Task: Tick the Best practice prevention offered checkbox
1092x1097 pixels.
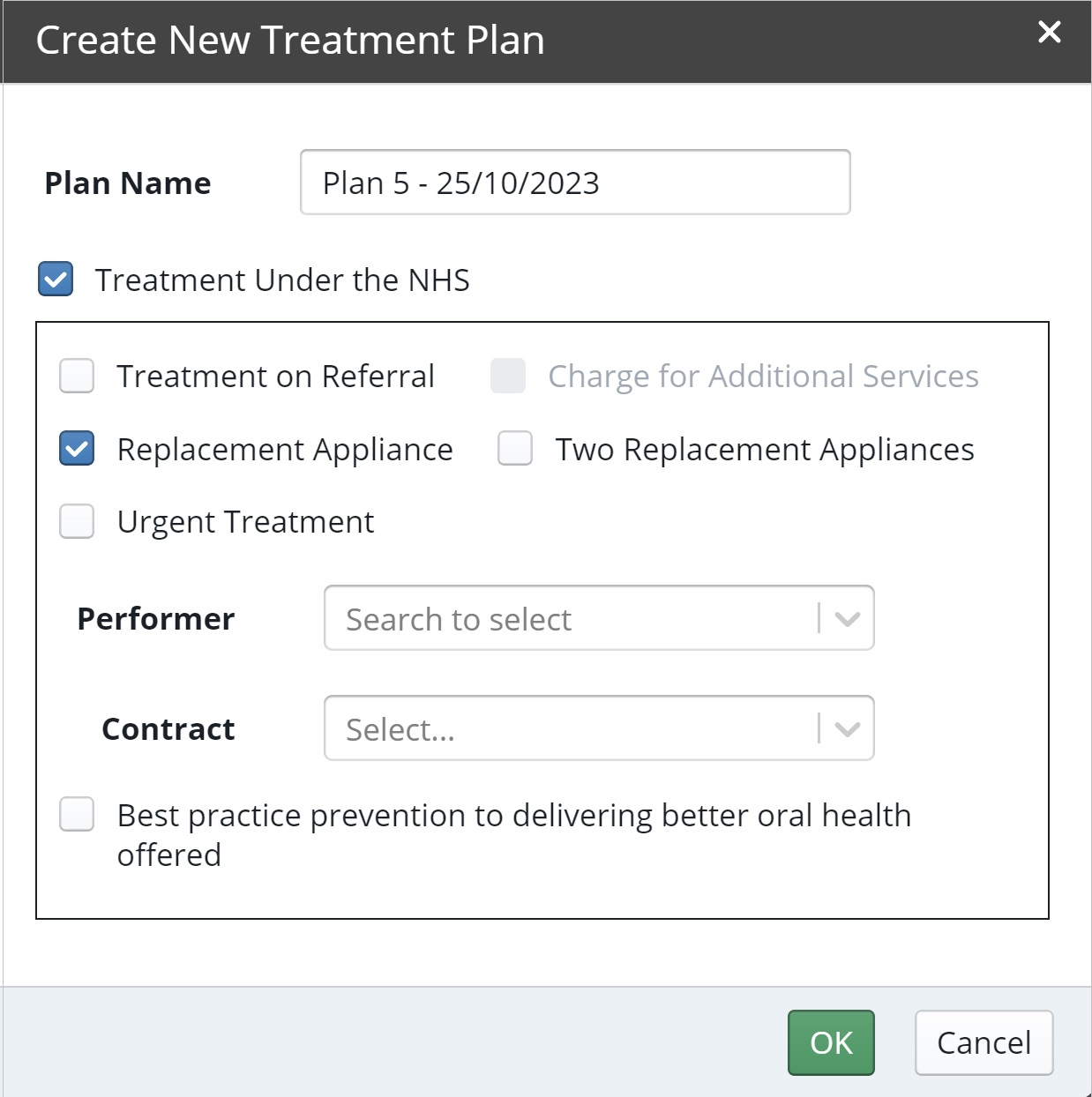Action: 77,815
